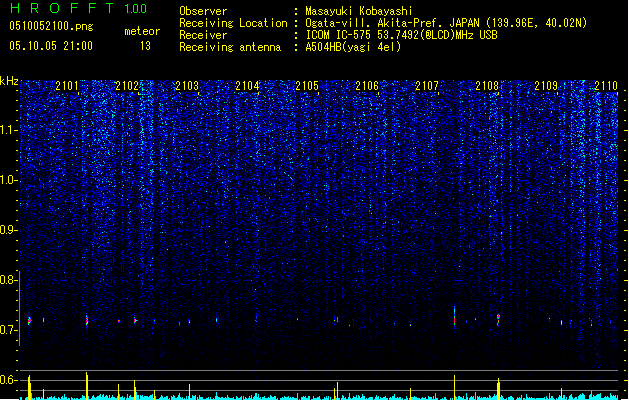629x400 pixels.
Task: Click the 2110 time marker
Action: point(606,86)
